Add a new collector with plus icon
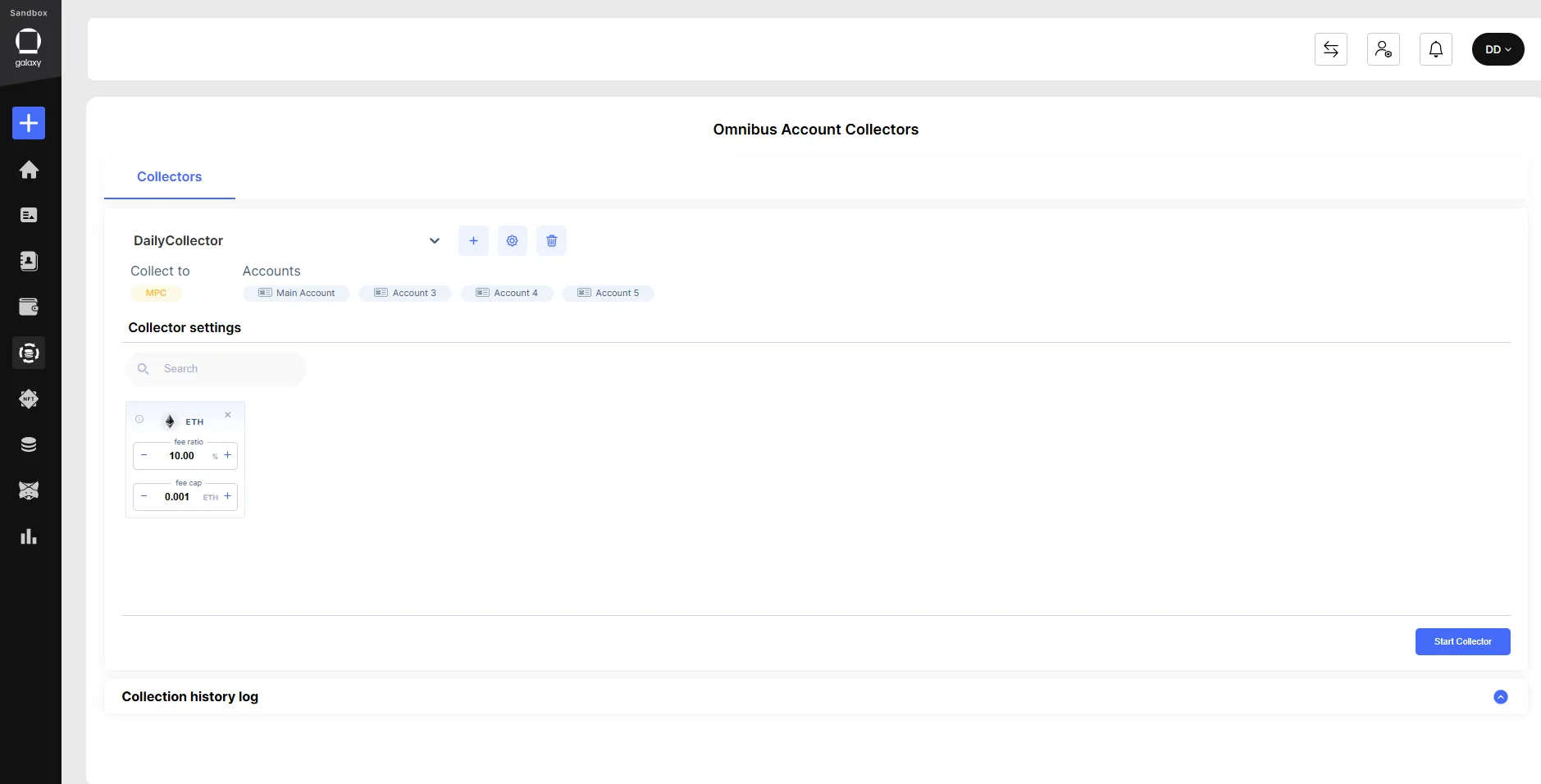Screen dimensions: 1541x784 (x=473, y=240)
